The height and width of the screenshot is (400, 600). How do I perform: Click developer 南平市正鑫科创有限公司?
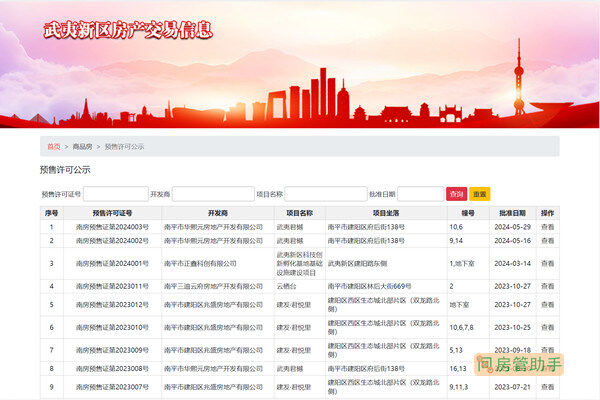(200, 263)
